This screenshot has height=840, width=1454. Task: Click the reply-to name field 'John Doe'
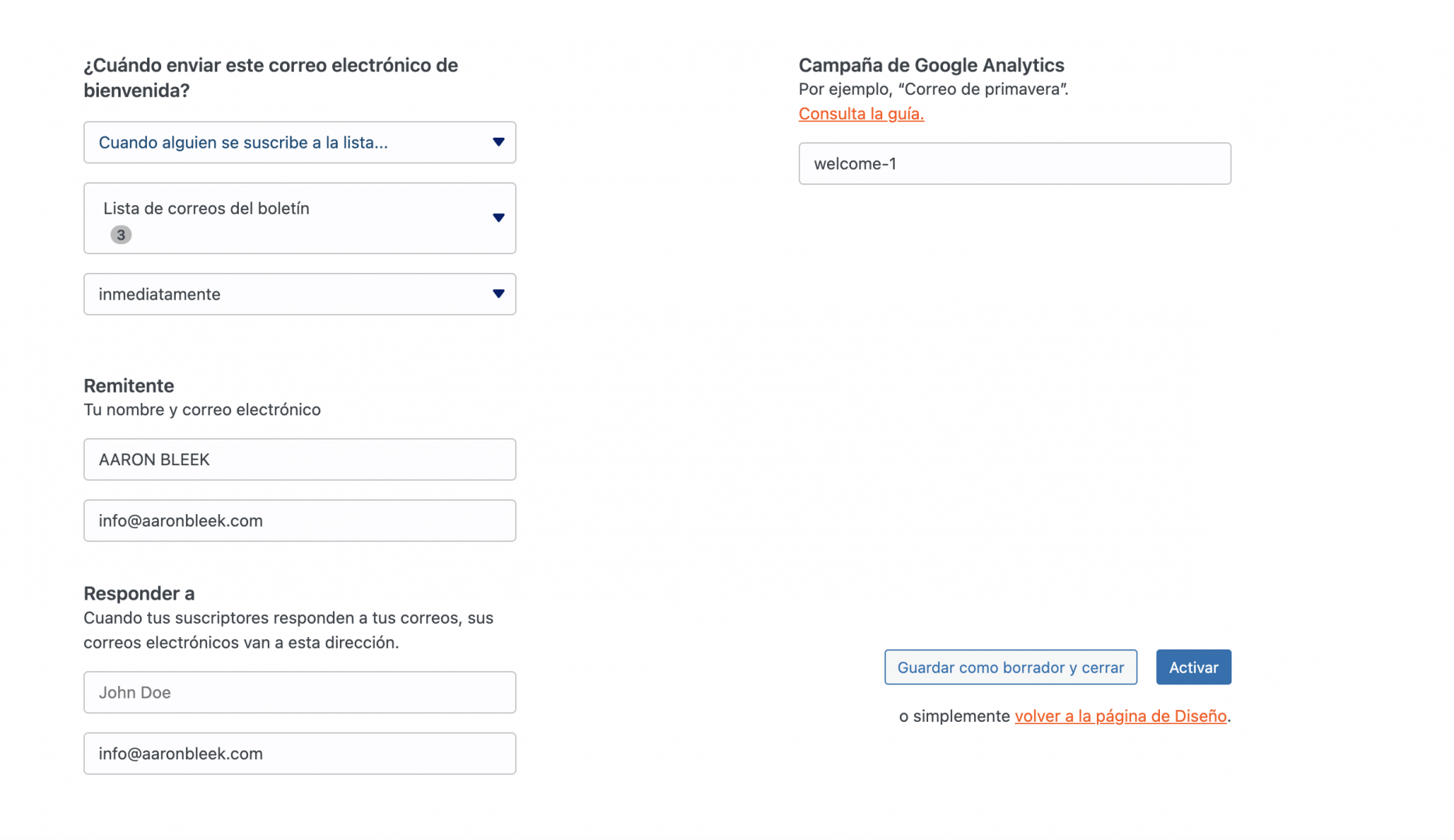300,692
